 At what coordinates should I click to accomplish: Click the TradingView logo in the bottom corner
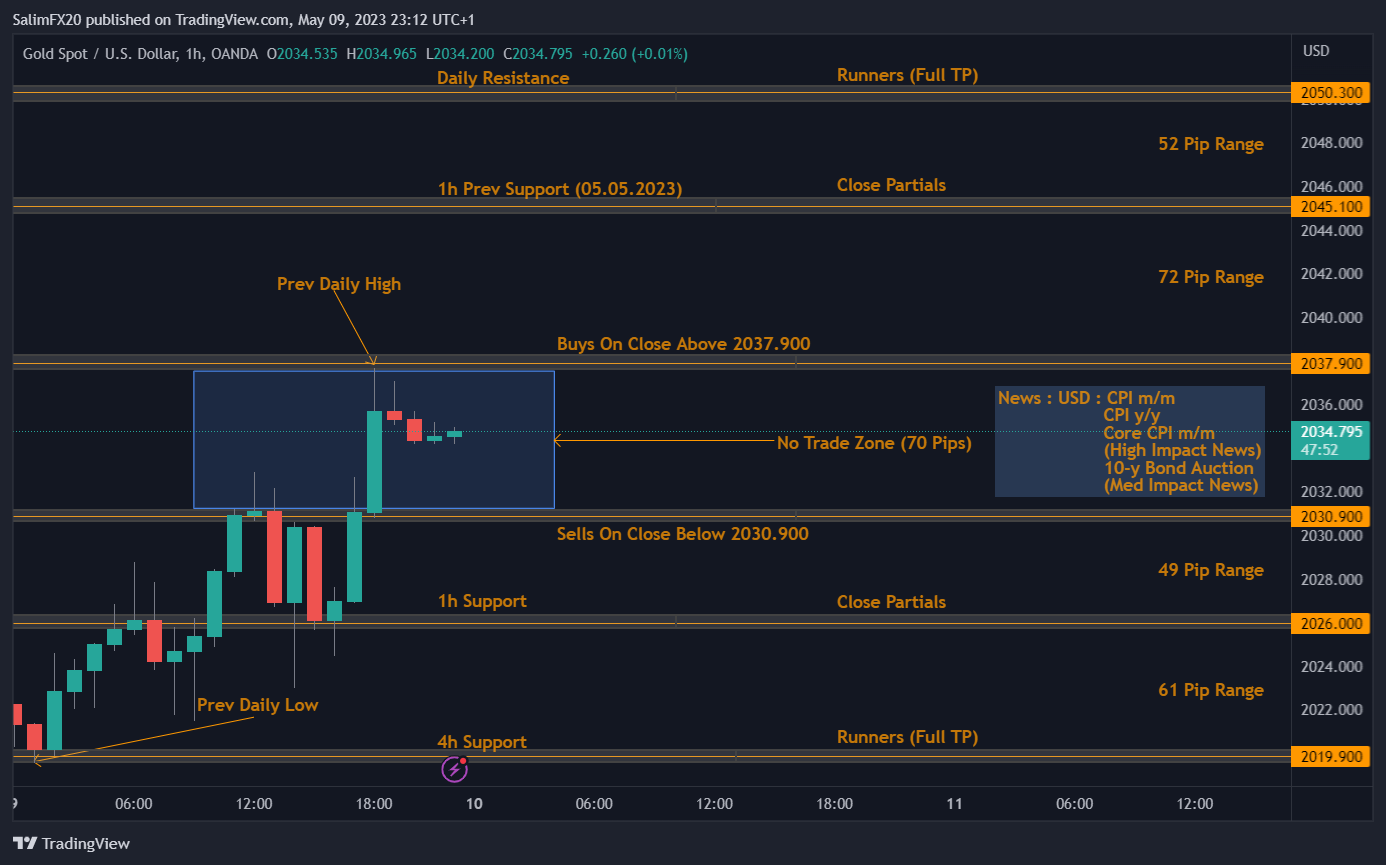(70, 843)
